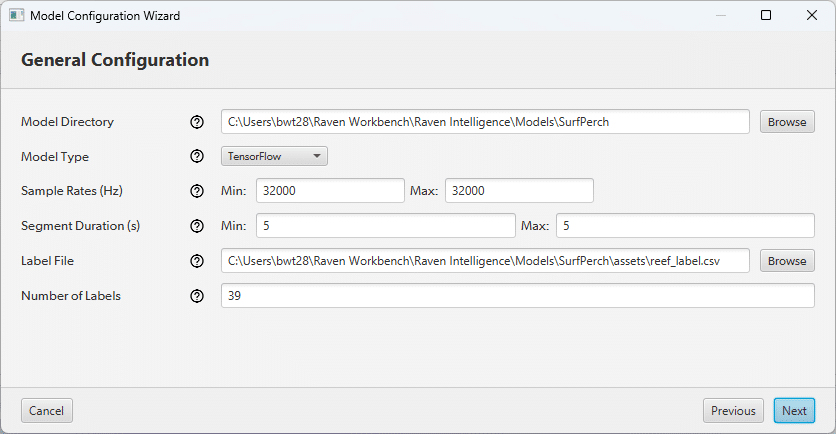
Task: Open help tooltip for Sample Rates (Hz)
Action: click(197, 191)
